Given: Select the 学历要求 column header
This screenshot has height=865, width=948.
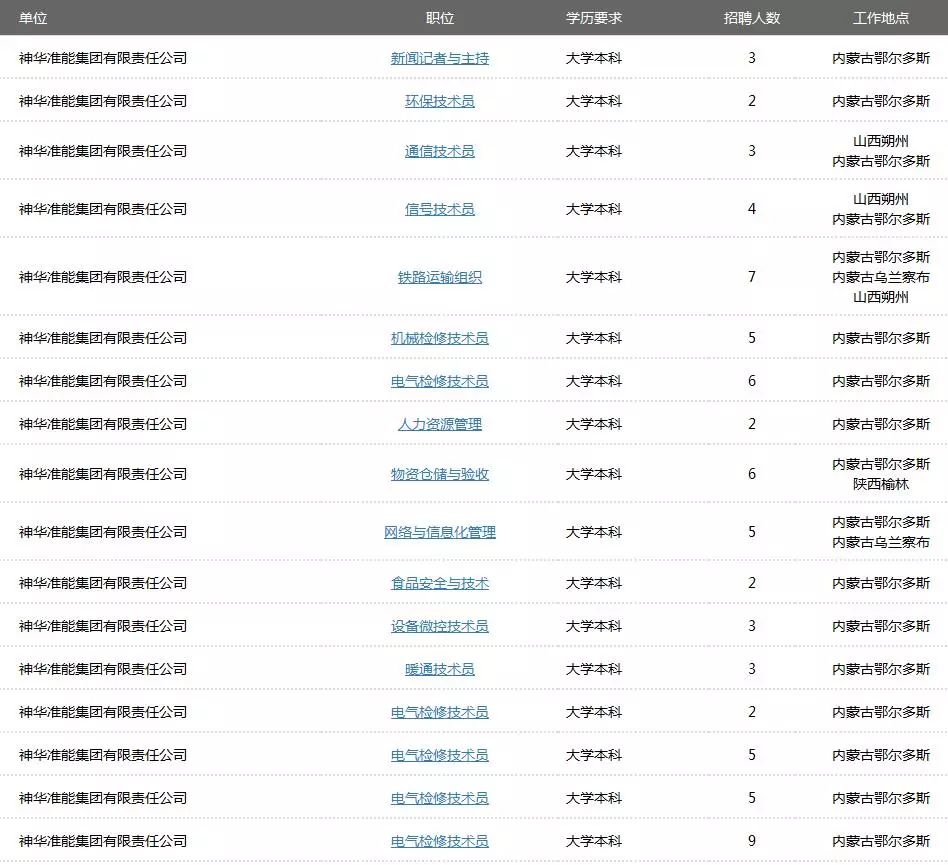Looking at the screenshot, I should 594,18.
